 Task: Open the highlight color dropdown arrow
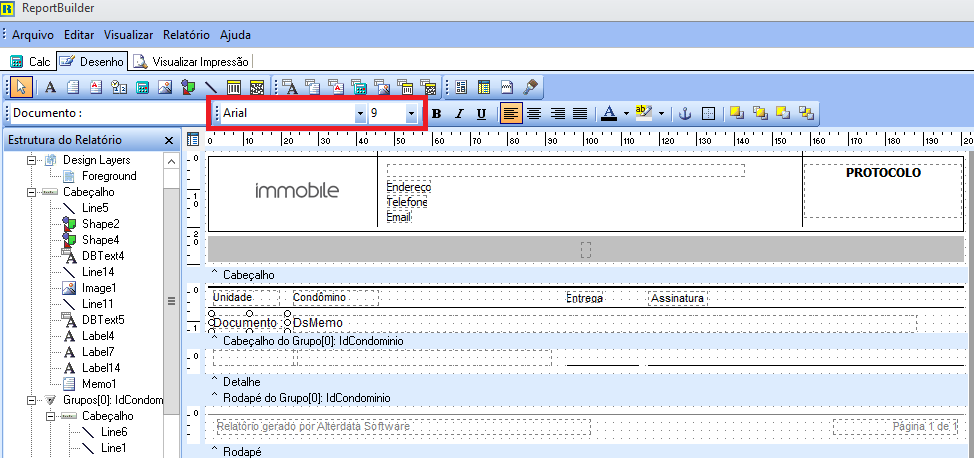pos(661,114)
